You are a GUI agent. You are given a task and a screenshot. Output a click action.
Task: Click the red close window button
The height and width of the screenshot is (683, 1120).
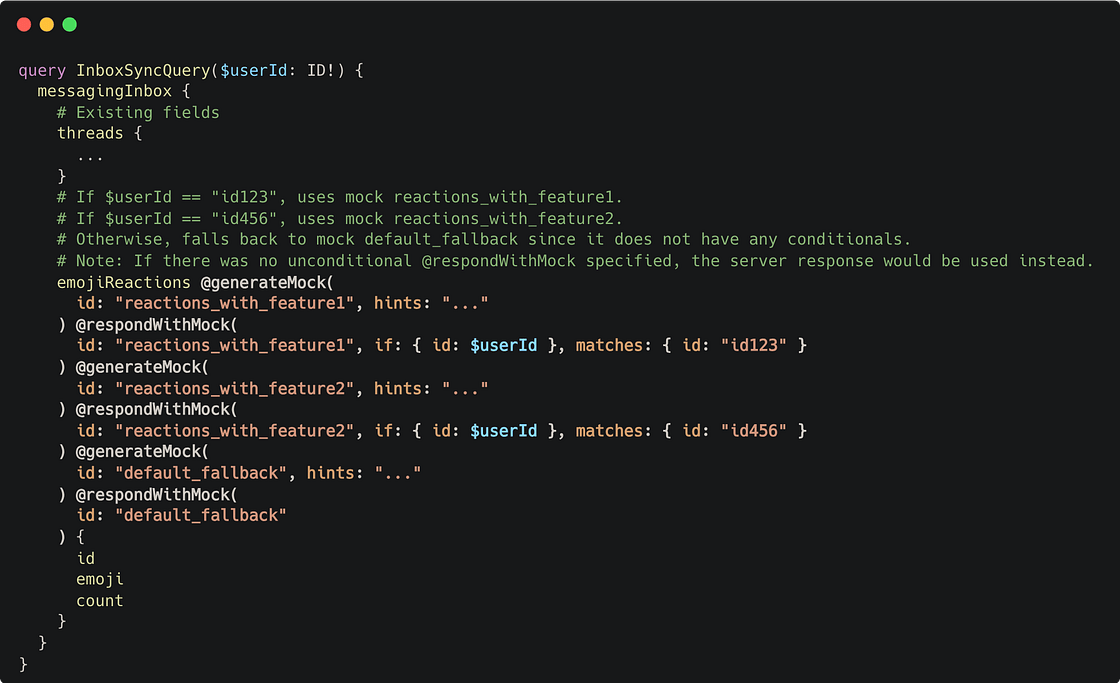click(x=24, y=24)
